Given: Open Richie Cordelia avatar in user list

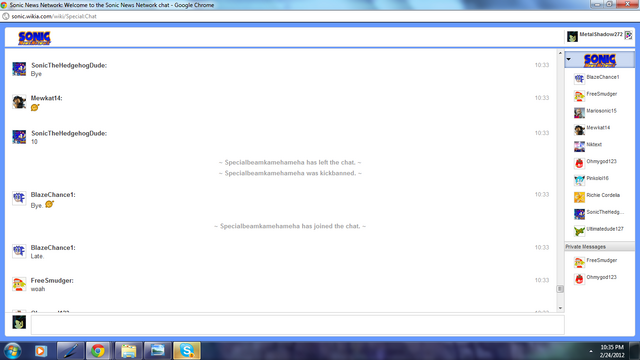Looking at the screenshot, I should (579, 197).
